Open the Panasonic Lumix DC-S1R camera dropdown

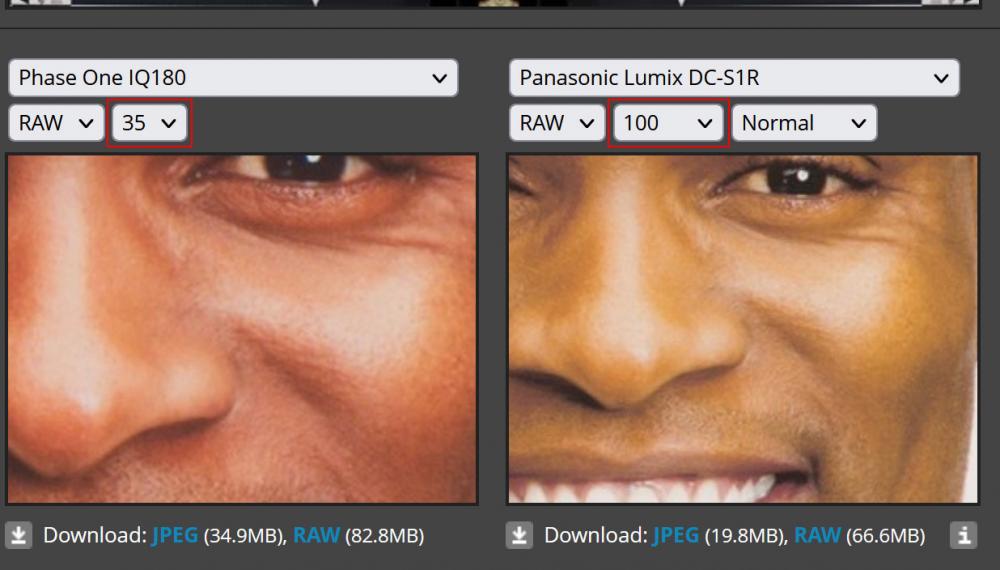[x=734, y=78]
